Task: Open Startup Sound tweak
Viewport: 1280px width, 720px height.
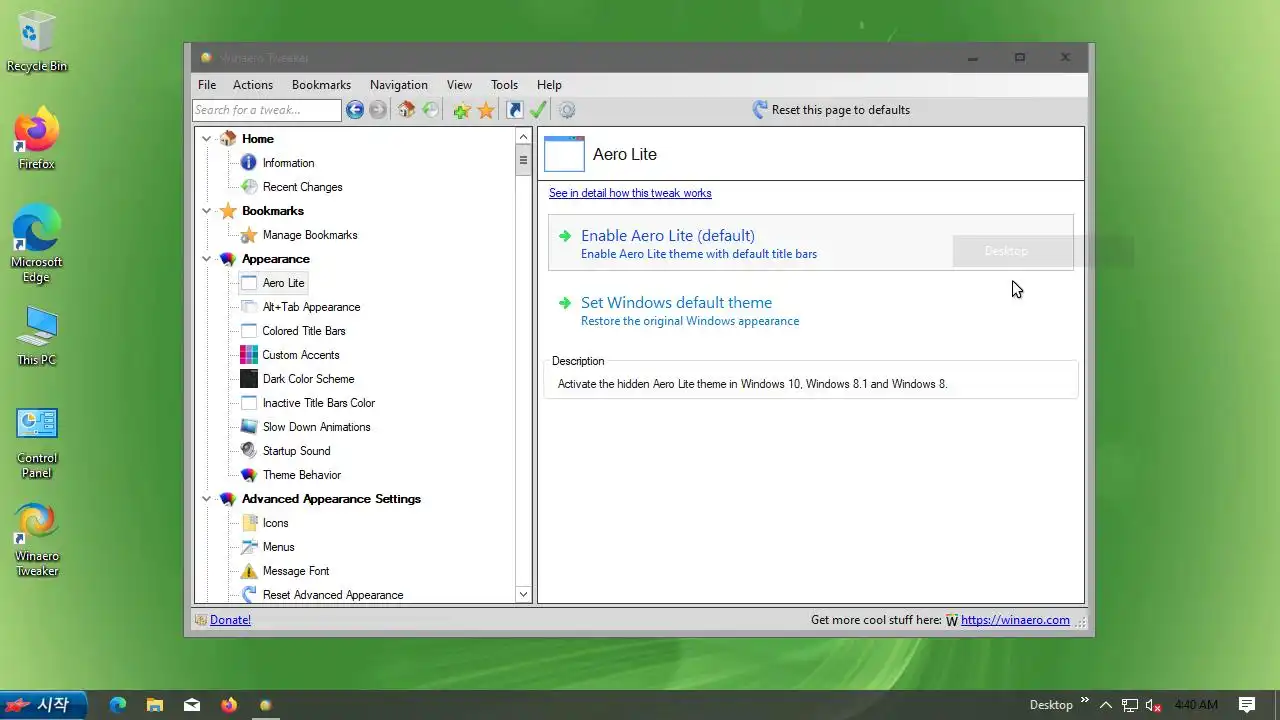Action: pyautogui.click(x=296, y=451)
